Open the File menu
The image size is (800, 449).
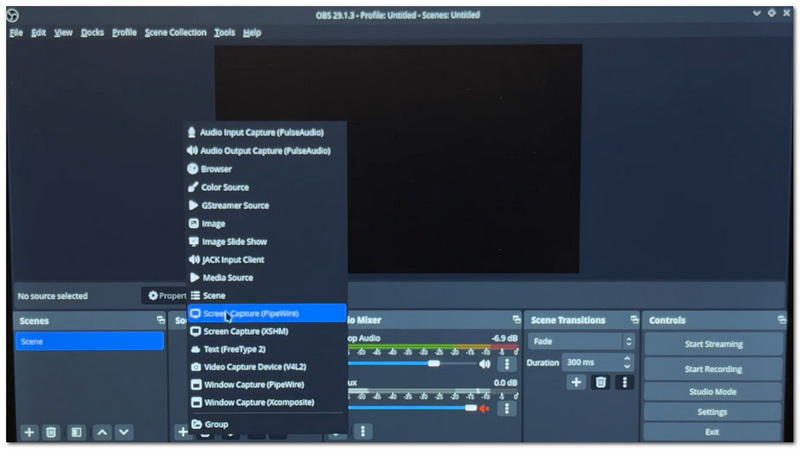16,33
